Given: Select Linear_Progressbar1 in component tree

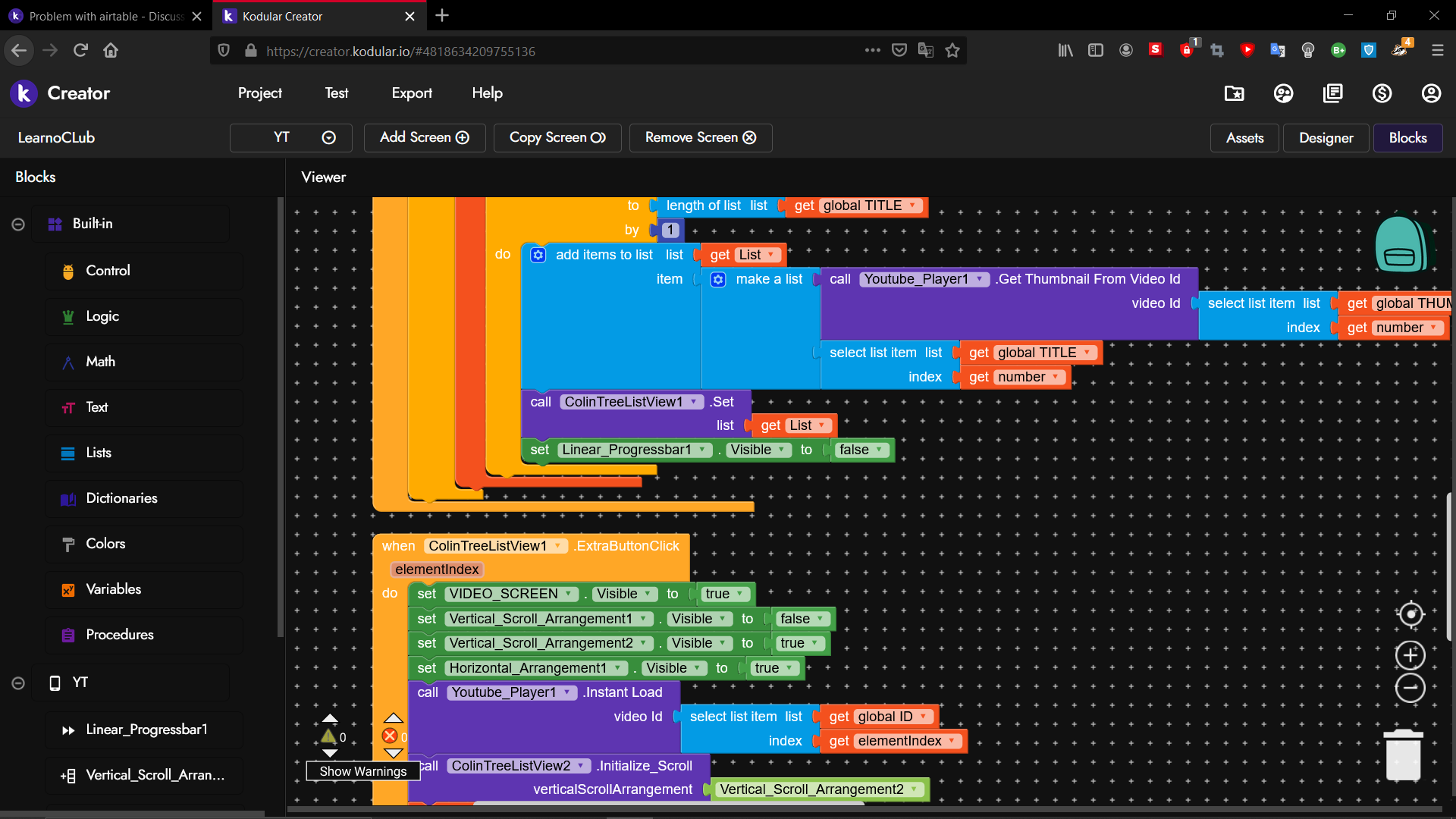Looking at the screenshot, I should pyautogui.click(x=146, y=730).
